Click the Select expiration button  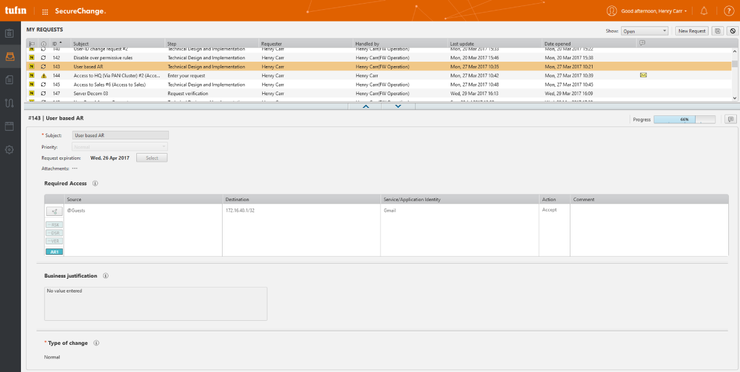[152, 158]
